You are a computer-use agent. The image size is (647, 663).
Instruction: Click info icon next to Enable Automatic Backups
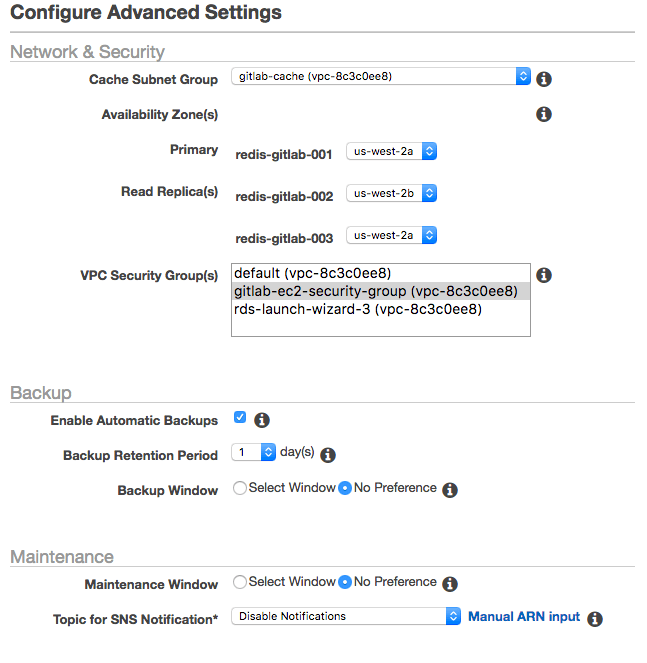pyautogui.click(x=262, y=421)
